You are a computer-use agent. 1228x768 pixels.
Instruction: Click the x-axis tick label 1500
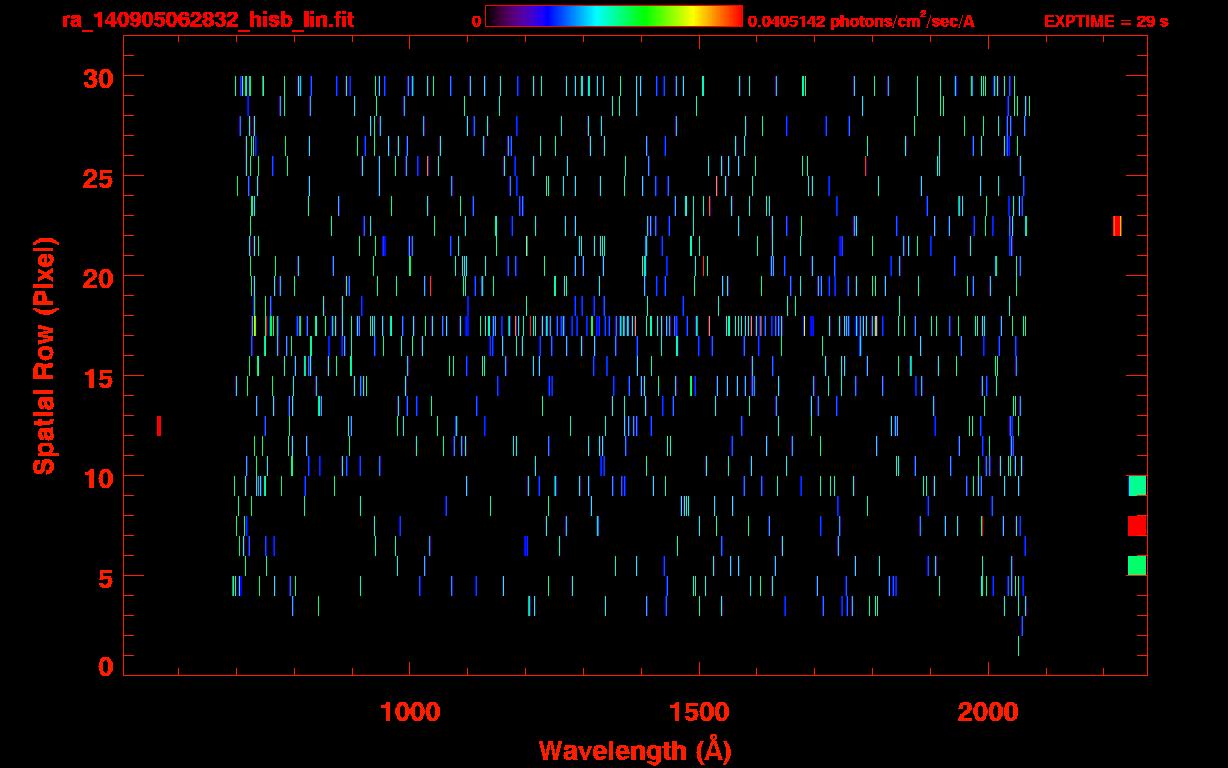(x=699, y=711)
